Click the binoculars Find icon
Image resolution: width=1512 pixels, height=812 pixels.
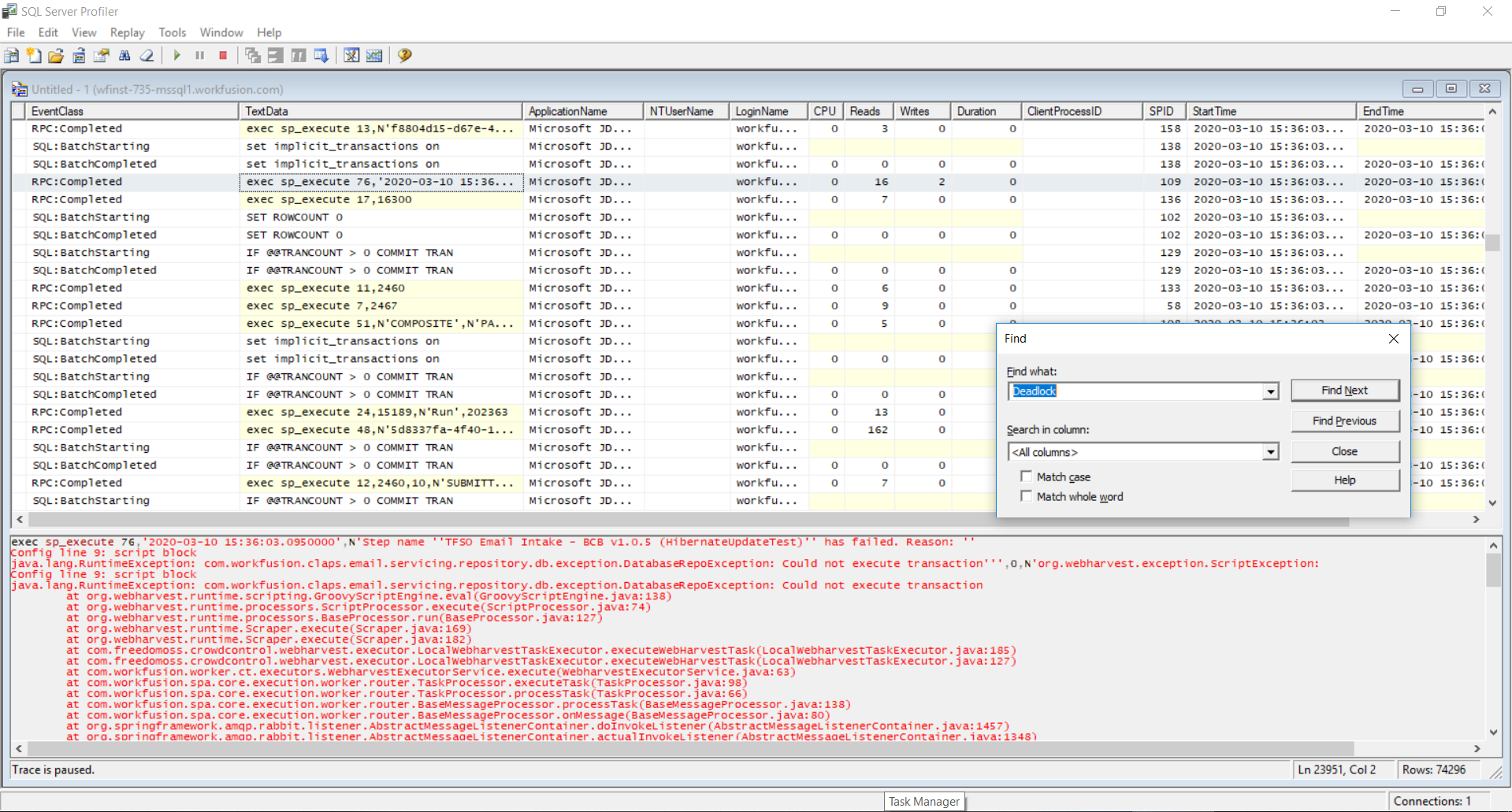click(x=124, y=56)
